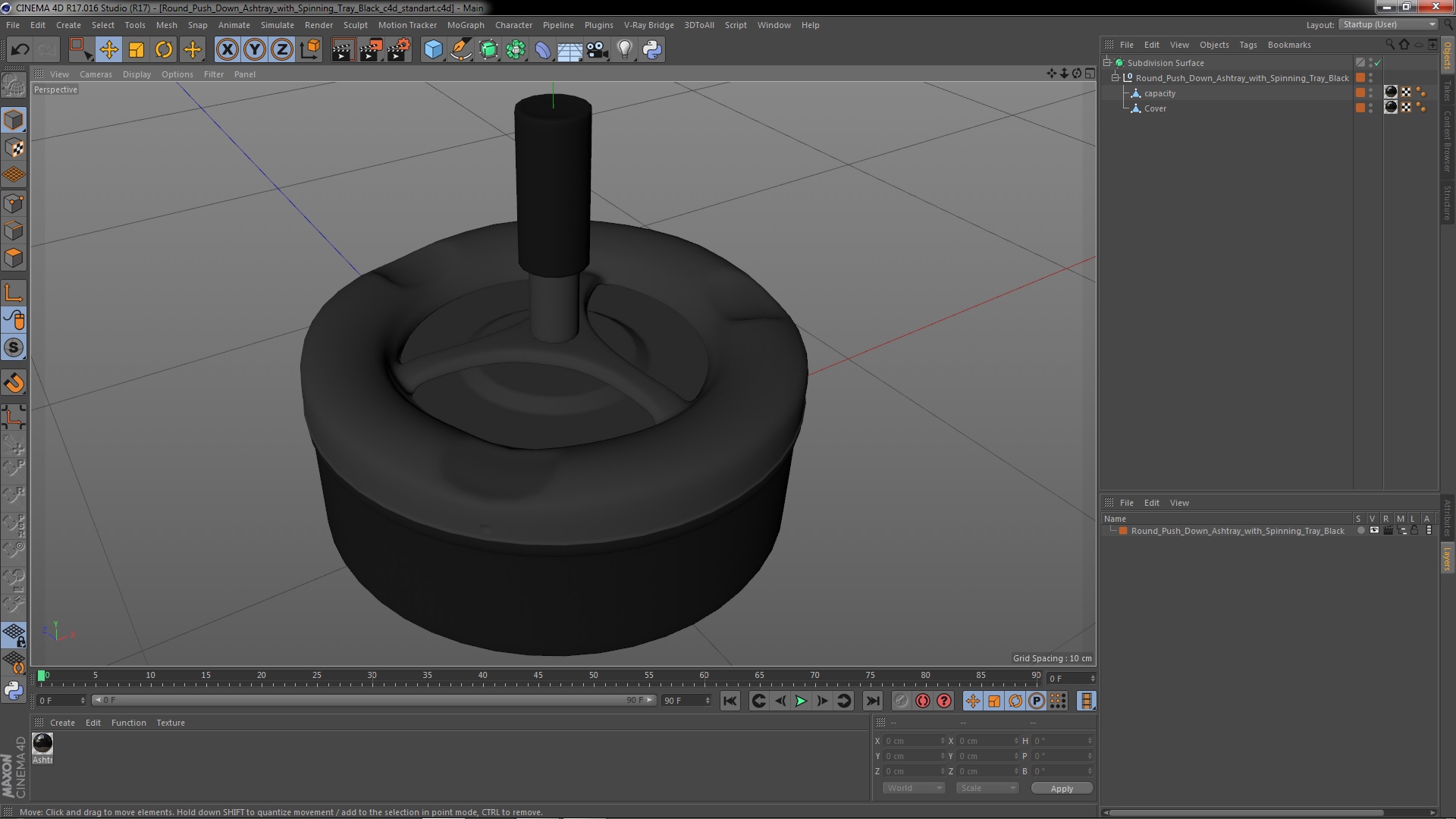The height and width of the screenshot is (819, 1456).
Task: Toggle autokeying button
Action: [922, 701]
